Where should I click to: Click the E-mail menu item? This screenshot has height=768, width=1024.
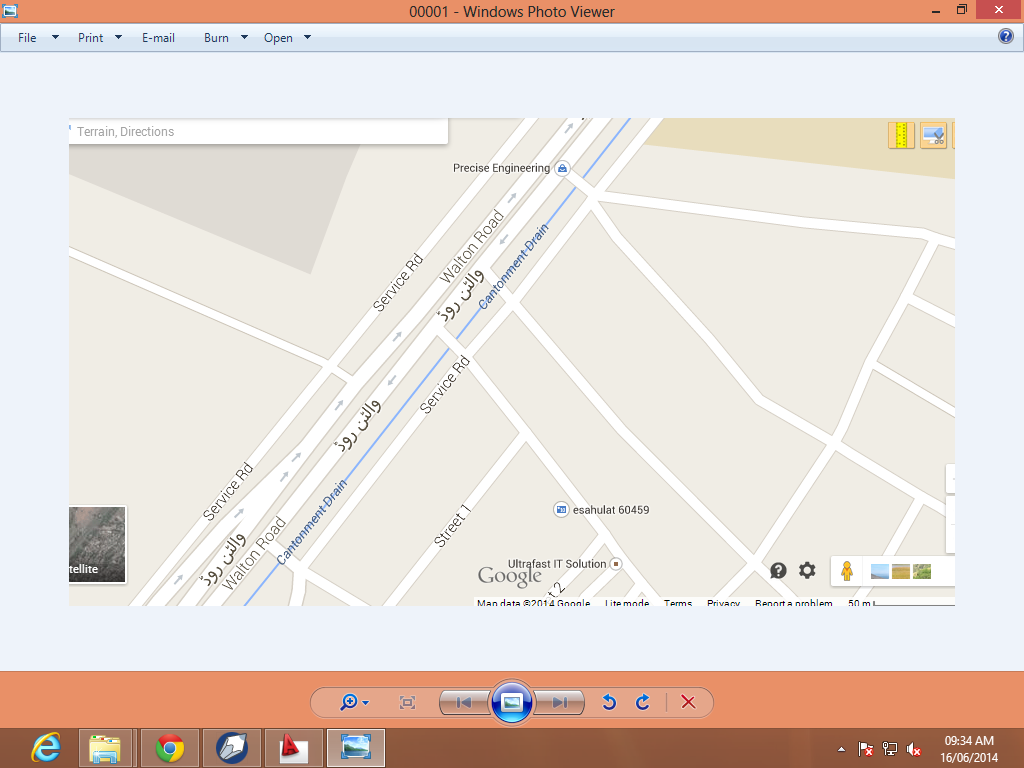[x=159, y=38]
